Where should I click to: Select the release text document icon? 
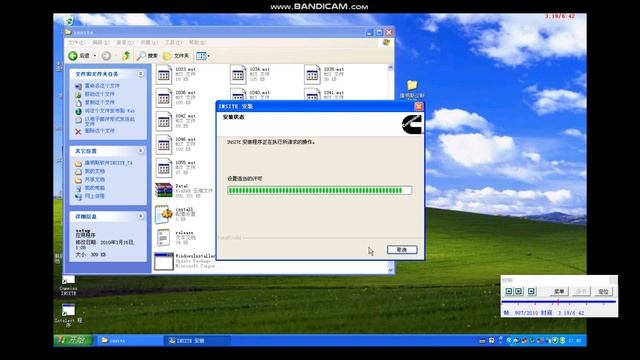[164, 238]
